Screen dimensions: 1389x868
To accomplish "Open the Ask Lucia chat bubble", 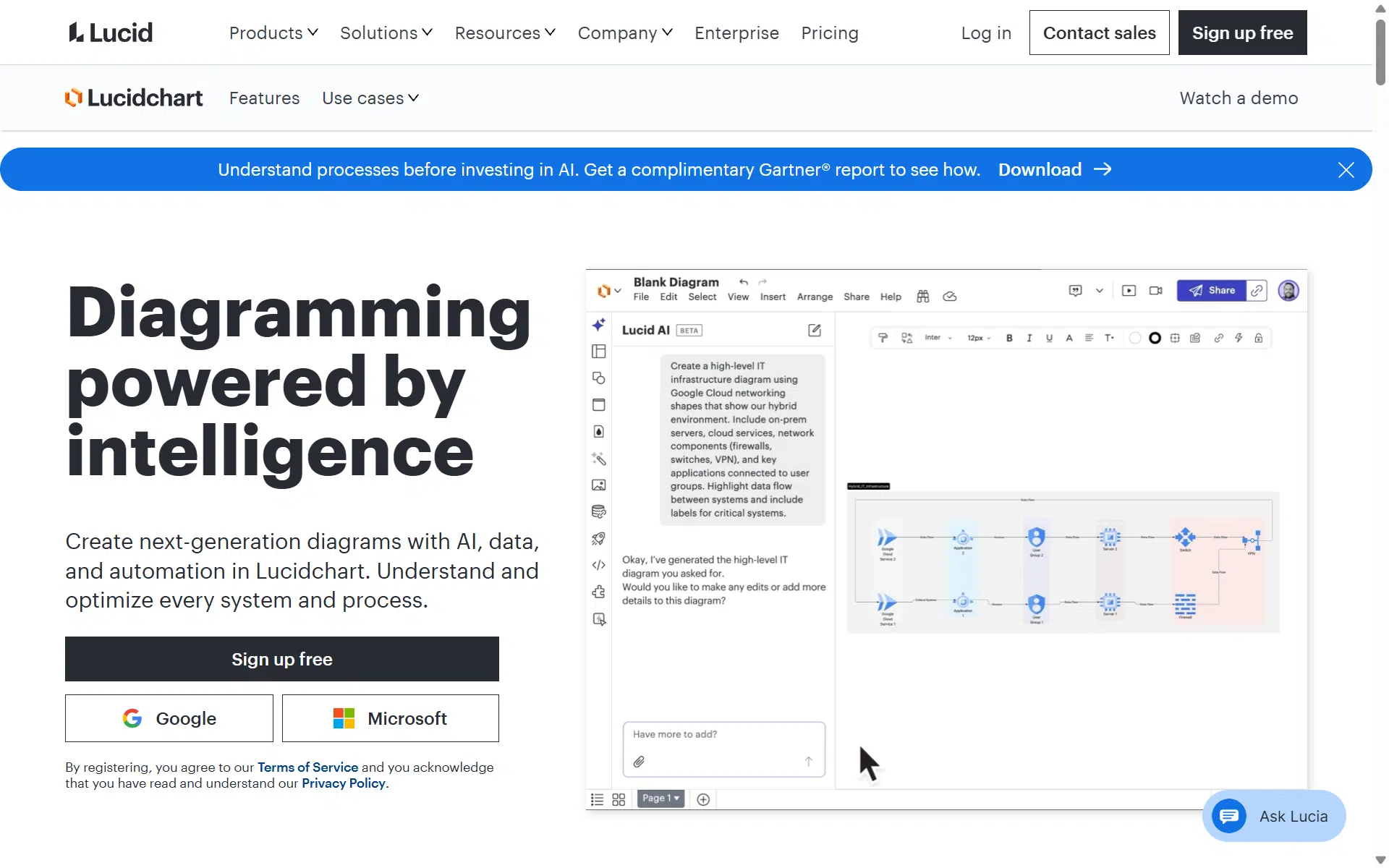I will (1274, 816).
